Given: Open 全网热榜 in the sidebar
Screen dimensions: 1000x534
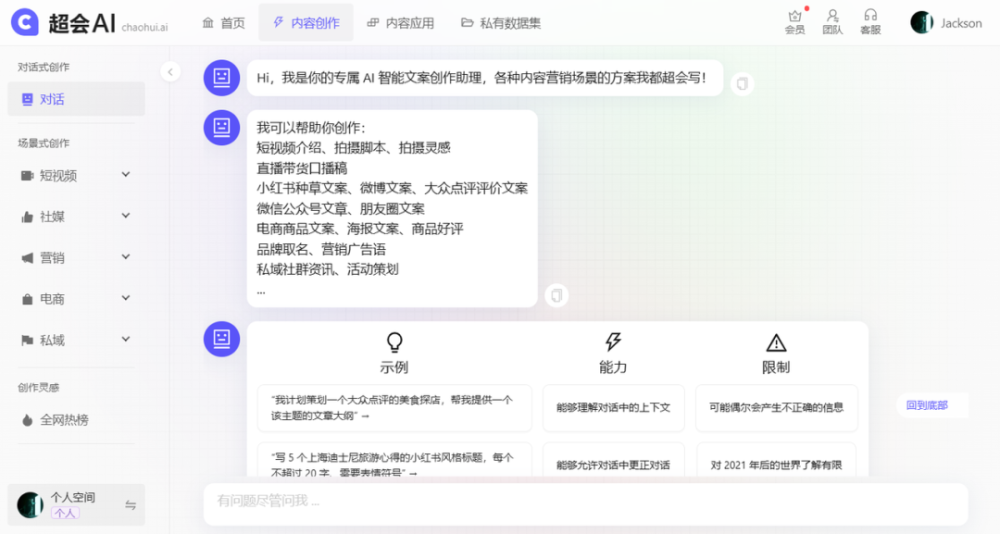Looking at the screenshot, I should click(76, 420).
